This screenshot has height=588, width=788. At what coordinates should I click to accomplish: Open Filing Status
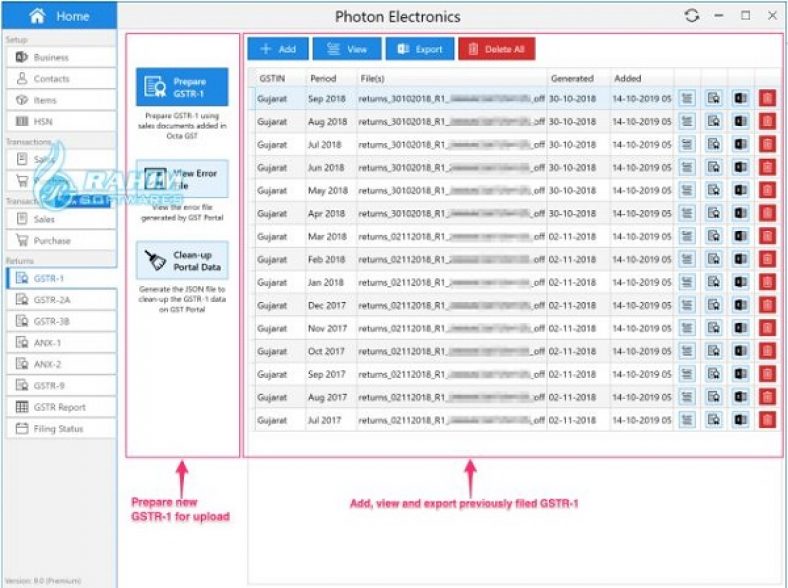[x=61, y=429]
